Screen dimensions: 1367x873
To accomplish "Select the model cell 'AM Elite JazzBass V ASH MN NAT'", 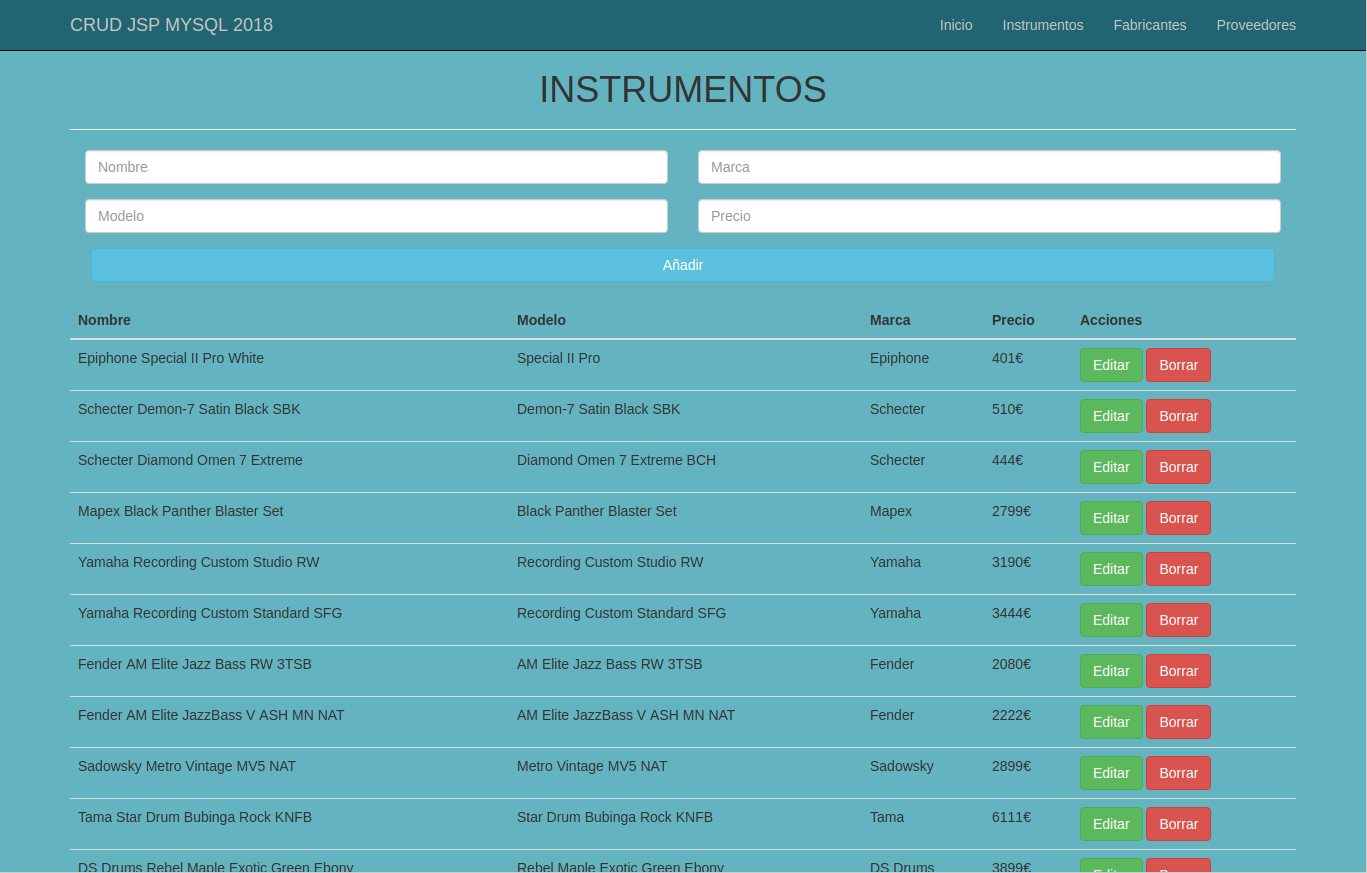I will [626, 715].
